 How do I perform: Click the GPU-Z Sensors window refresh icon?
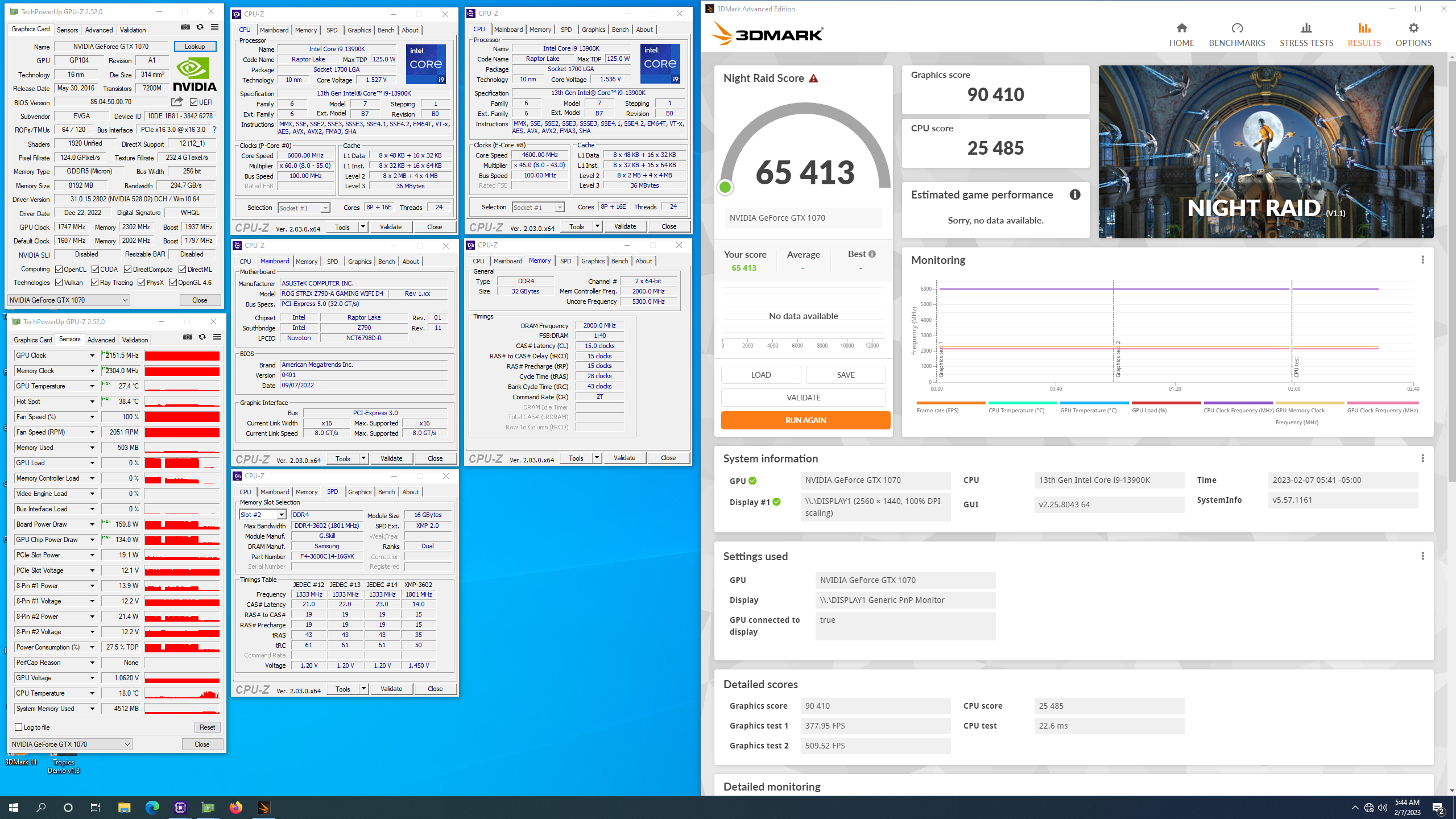(202, 337)
